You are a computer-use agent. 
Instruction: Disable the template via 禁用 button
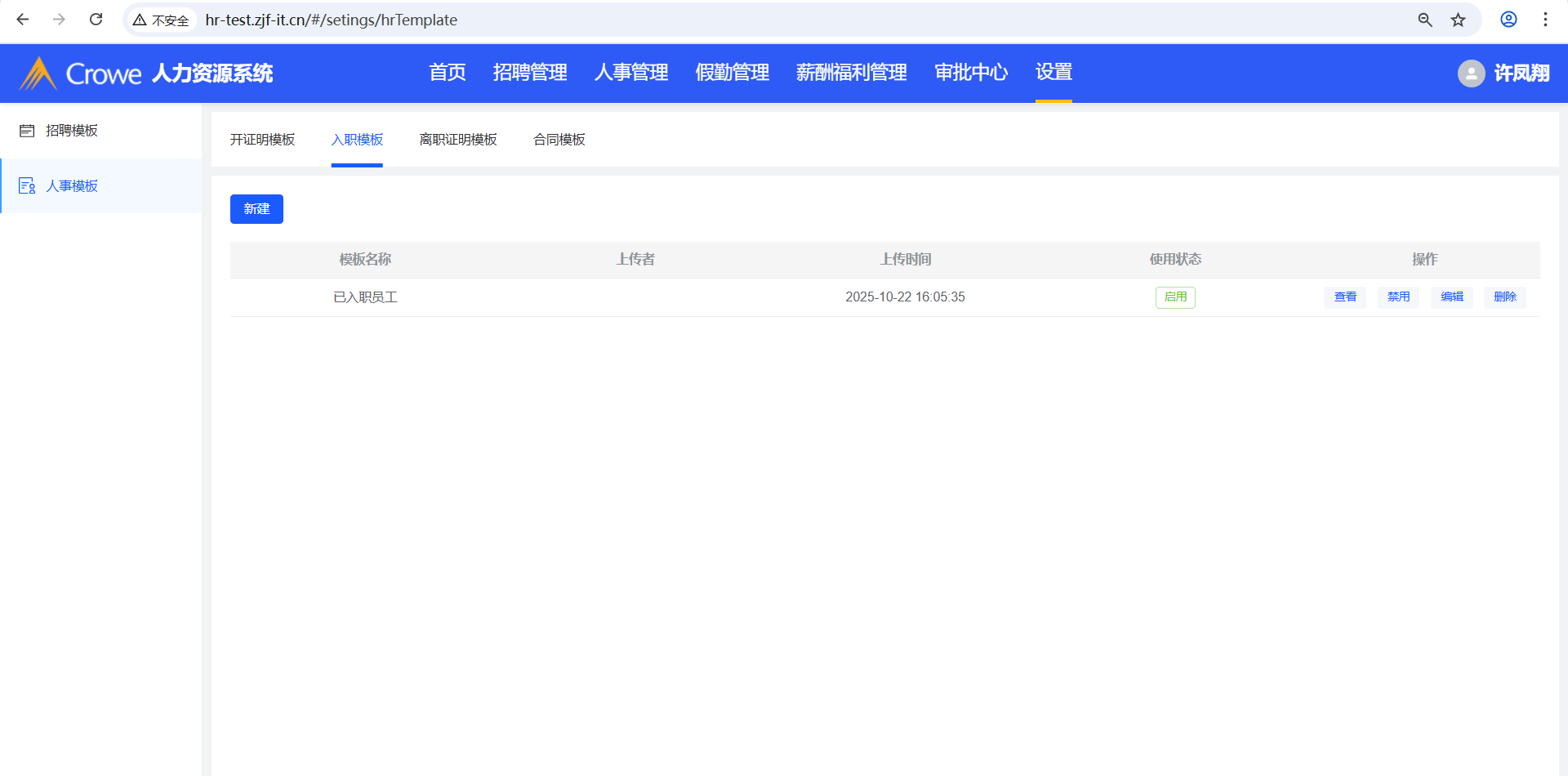point(1398,297)
